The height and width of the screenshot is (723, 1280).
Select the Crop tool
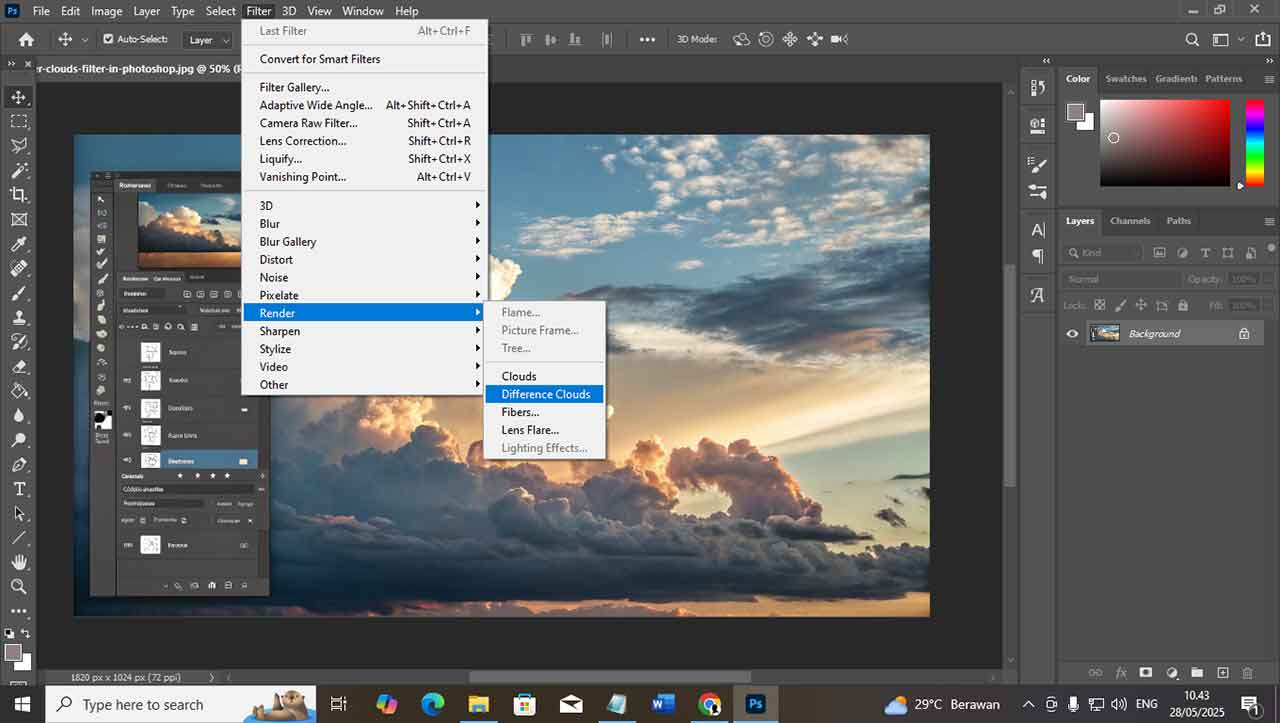[x=19, y=195]
